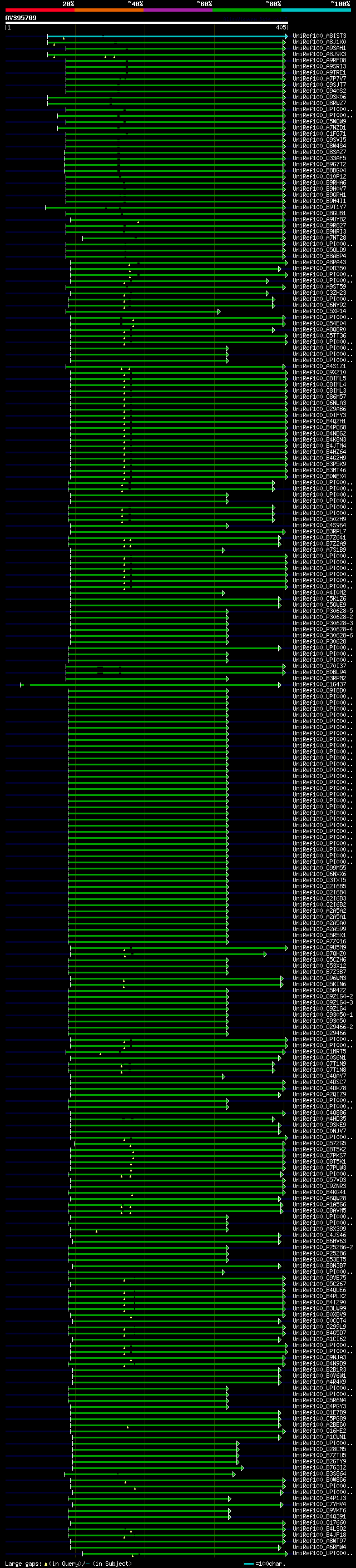Select the UniRef100_Q70I37 label

coord(319,666)
